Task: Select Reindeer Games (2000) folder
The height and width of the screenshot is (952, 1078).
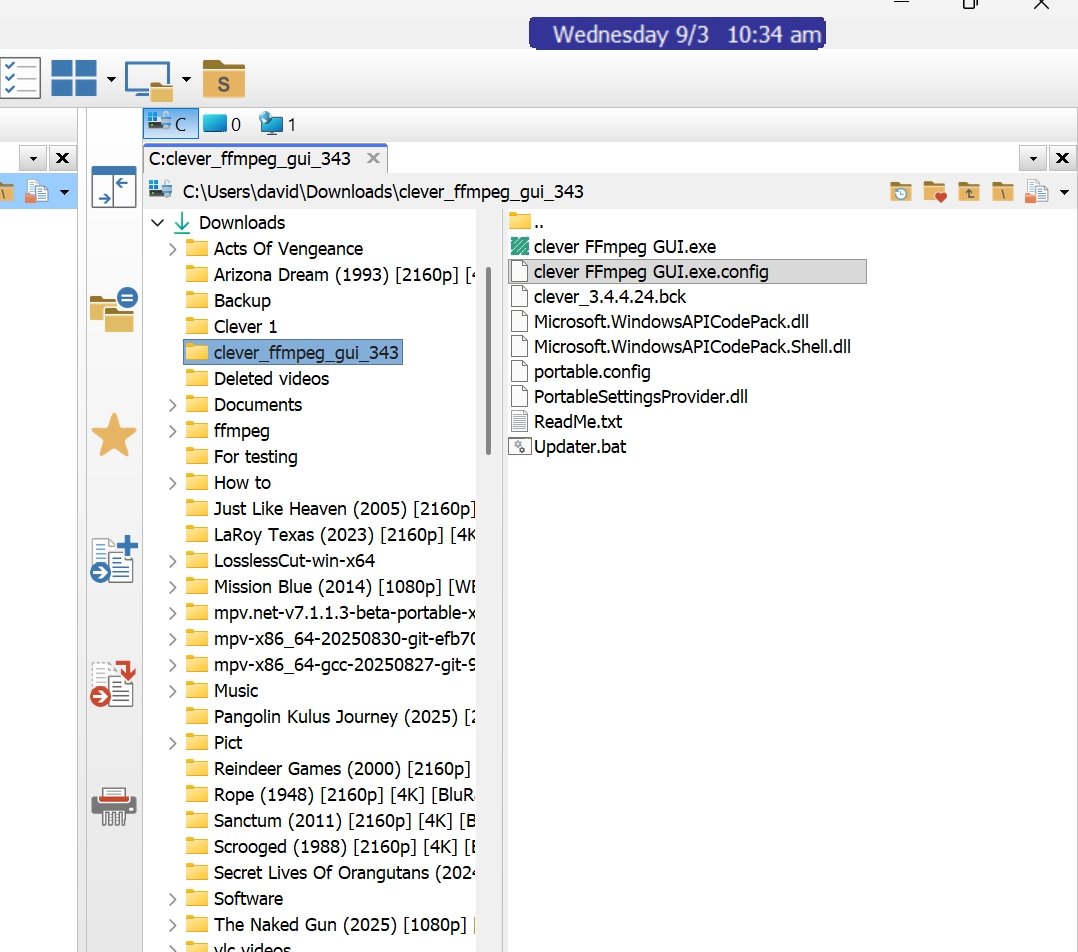Action: pyautogui.click(x=329, y=768)
